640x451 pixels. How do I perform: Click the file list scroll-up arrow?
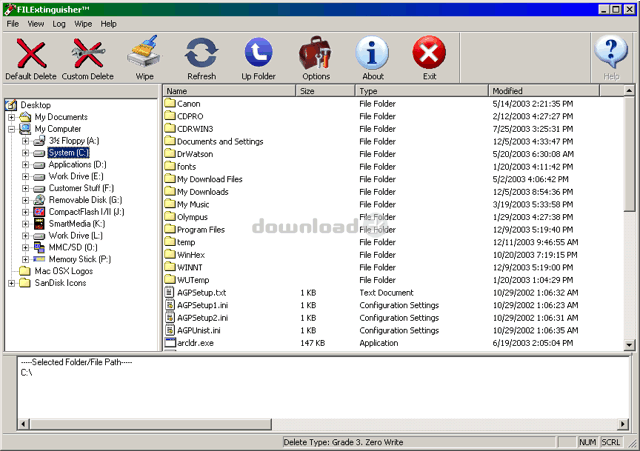(x=629, y=91)
